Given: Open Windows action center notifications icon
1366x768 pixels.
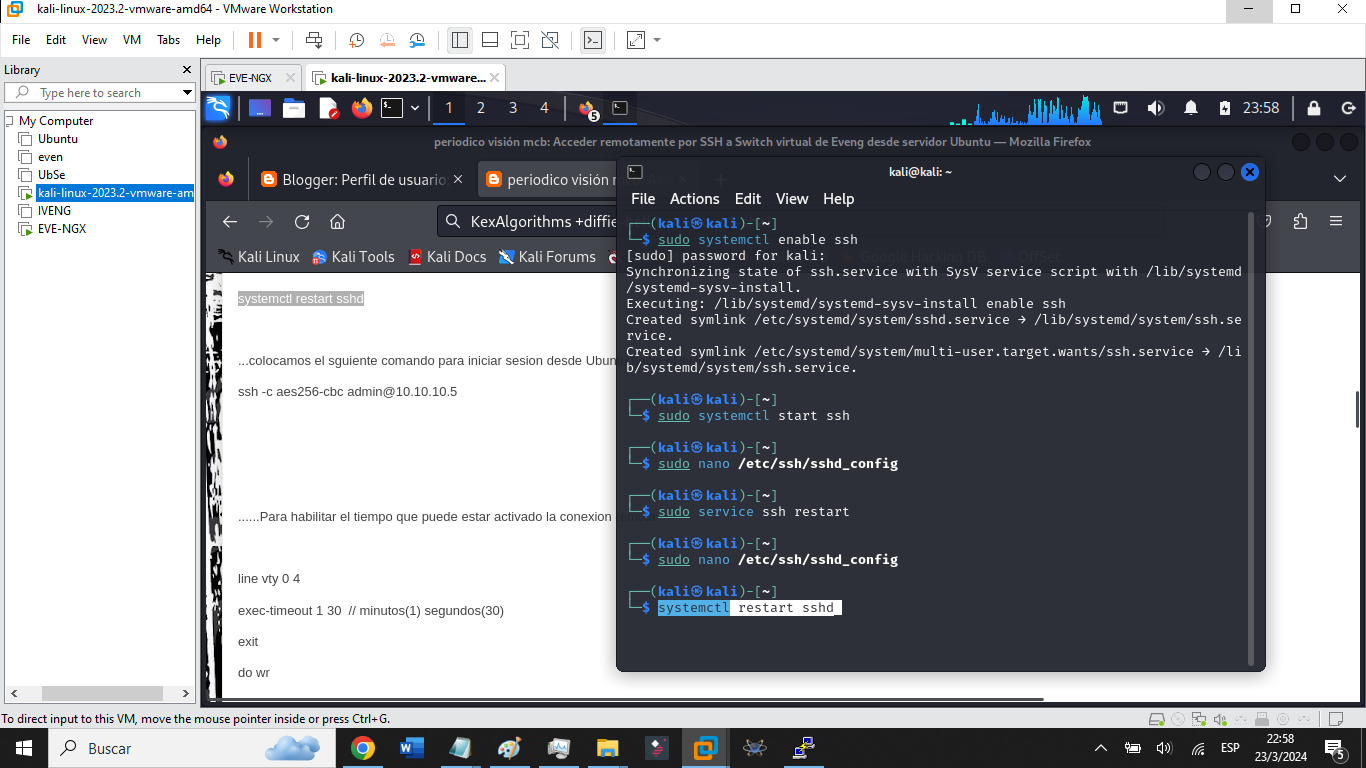Looking at the screenshot, I should pos(1334,747).
